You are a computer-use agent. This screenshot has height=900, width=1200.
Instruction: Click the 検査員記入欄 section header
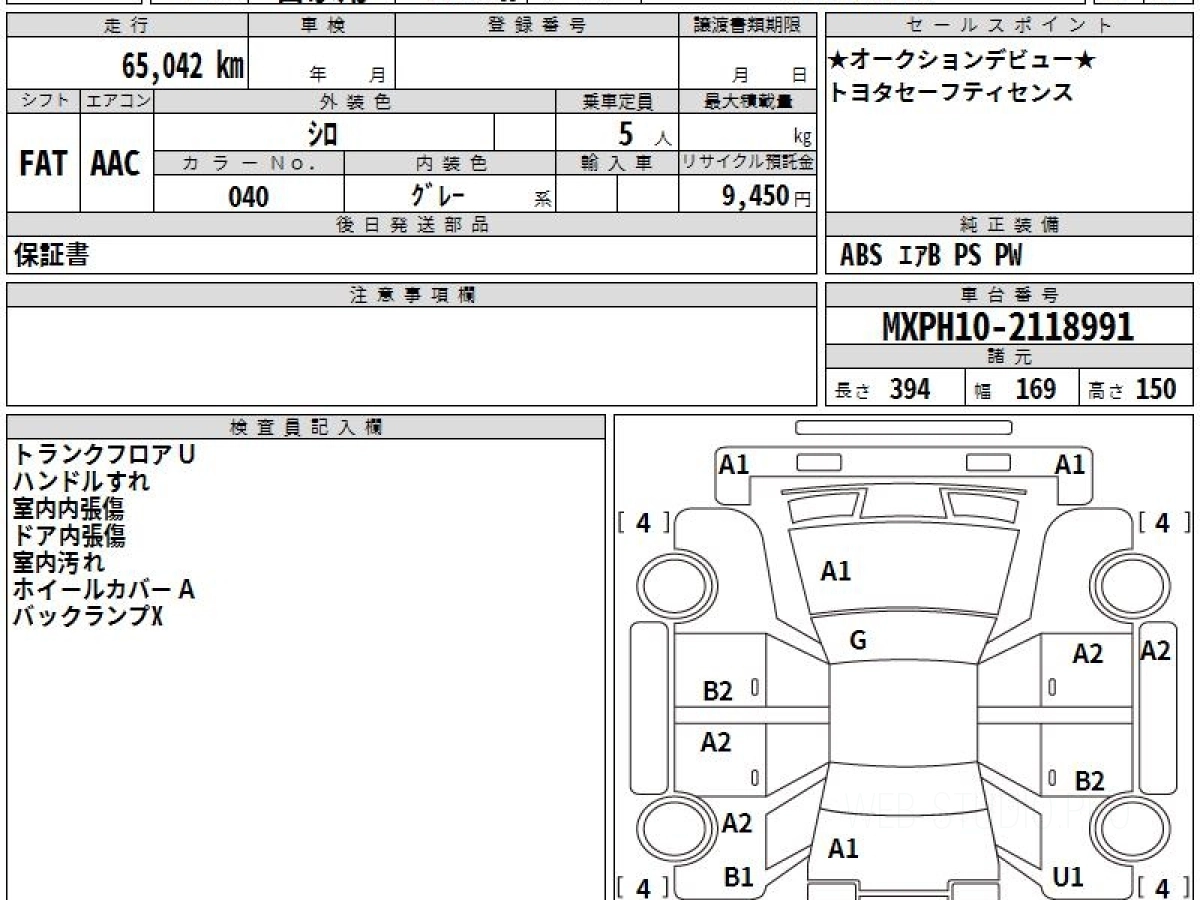click(306, 427)
